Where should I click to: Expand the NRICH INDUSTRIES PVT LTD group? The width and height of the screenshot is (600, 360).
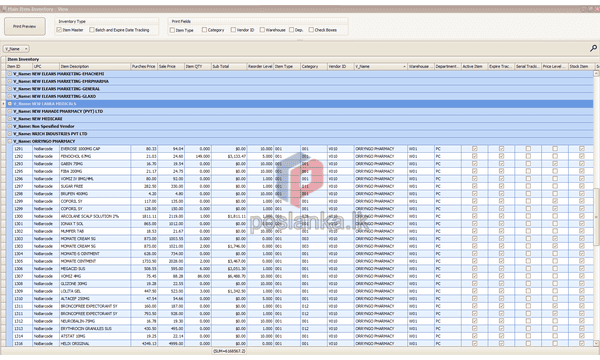tap(10, 134)
